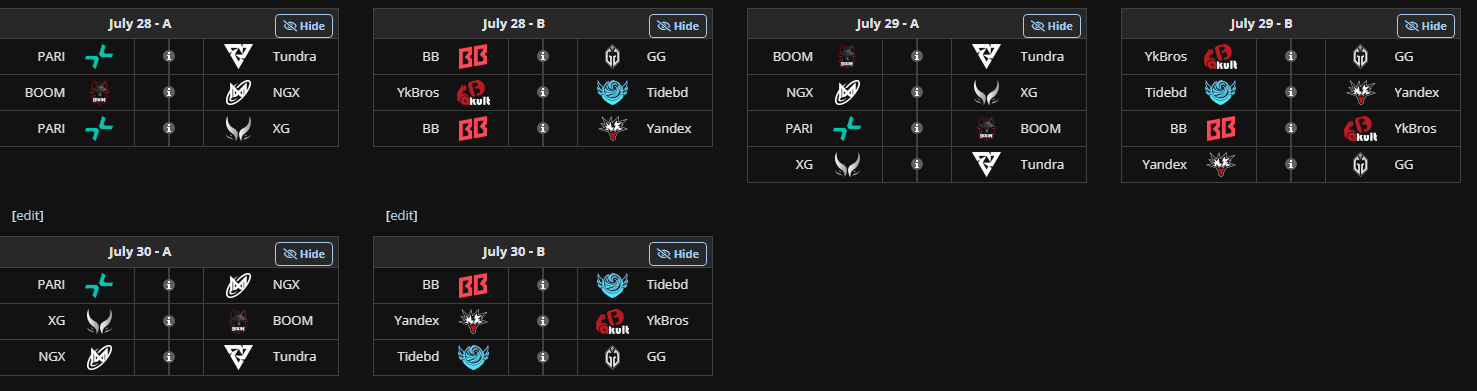Open the Tidebd team in July 30 - B first row

668,285
